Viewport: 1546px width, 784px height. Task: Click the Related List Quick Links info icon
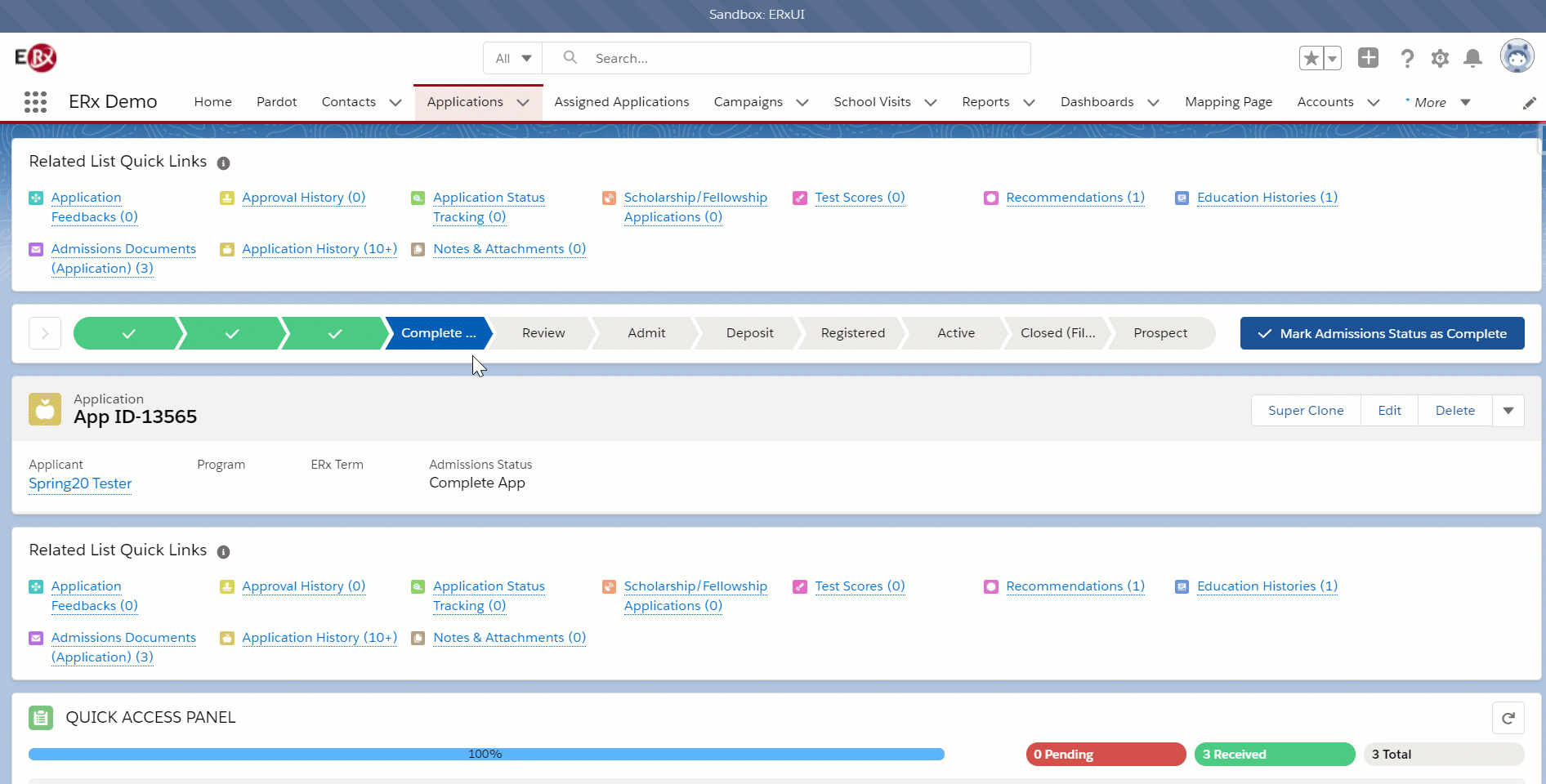[223, 163]
